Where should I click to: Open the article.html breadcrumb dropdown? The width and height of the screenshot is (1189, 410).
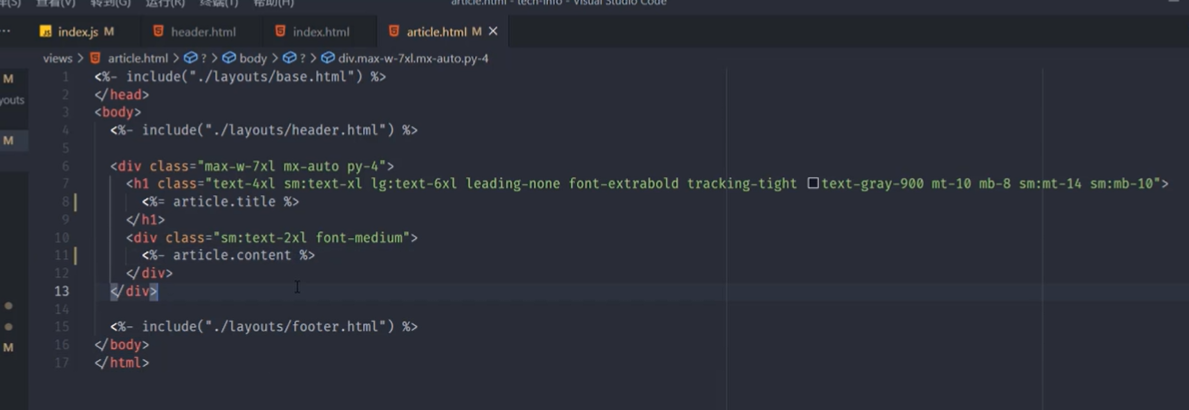coord(138,58)
